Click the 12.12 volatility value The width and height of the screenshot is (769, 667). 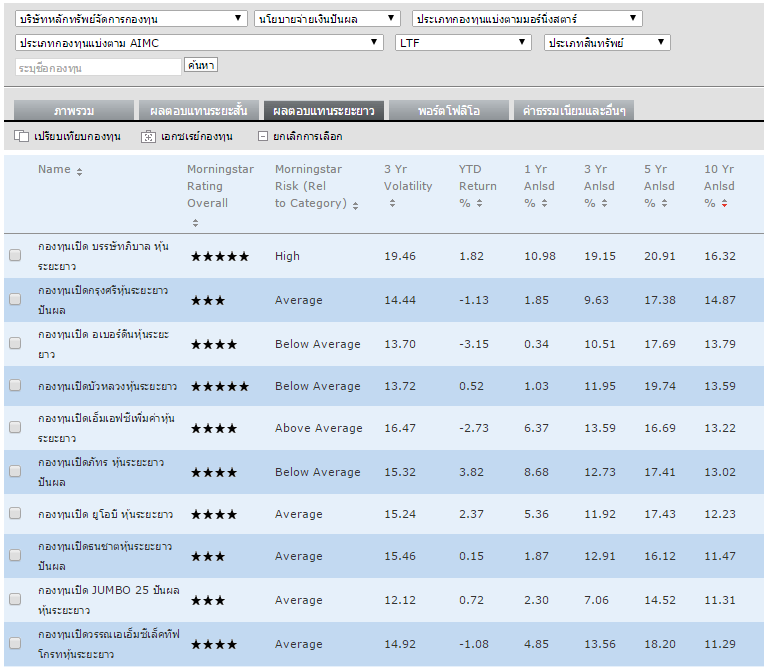point(400,600)
